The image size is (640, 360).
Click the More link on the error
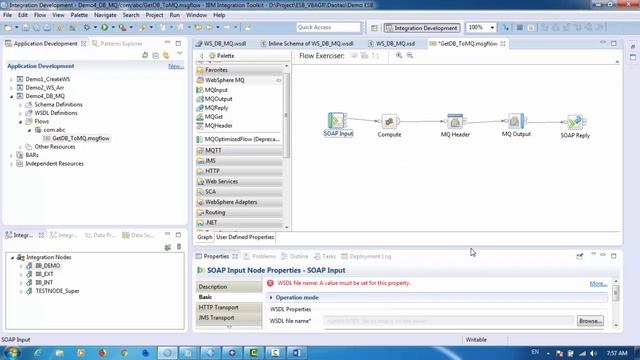tap(598, 284)
